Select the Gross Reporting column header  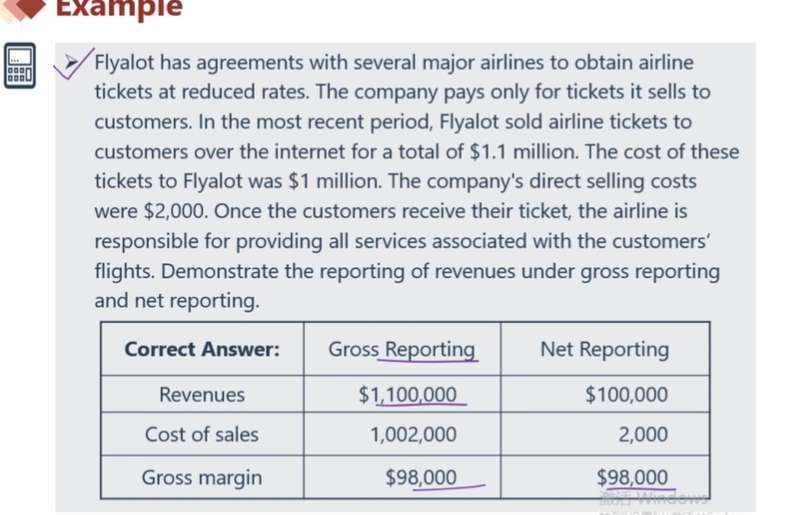[402, 349]
